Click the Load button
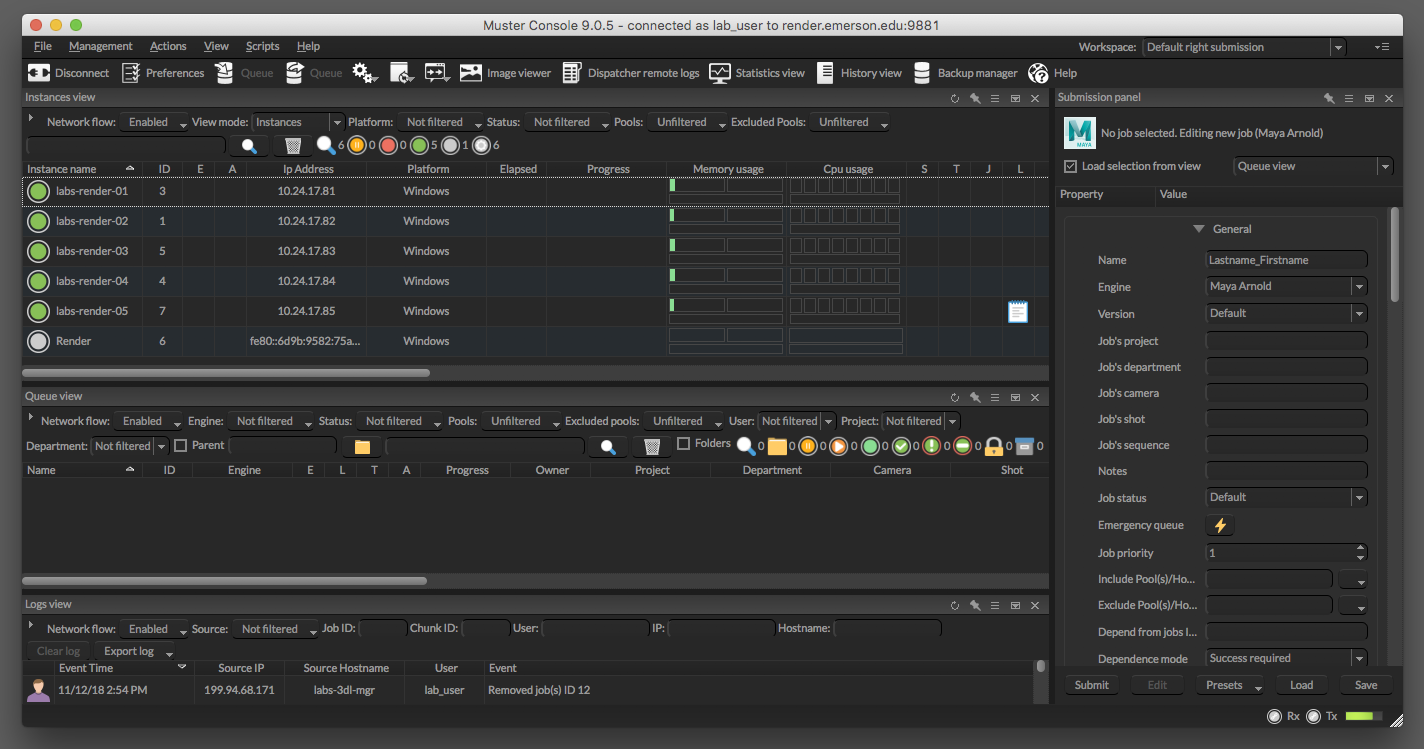This screenshot has height=749, width=1424. (x=1301, y=685)
